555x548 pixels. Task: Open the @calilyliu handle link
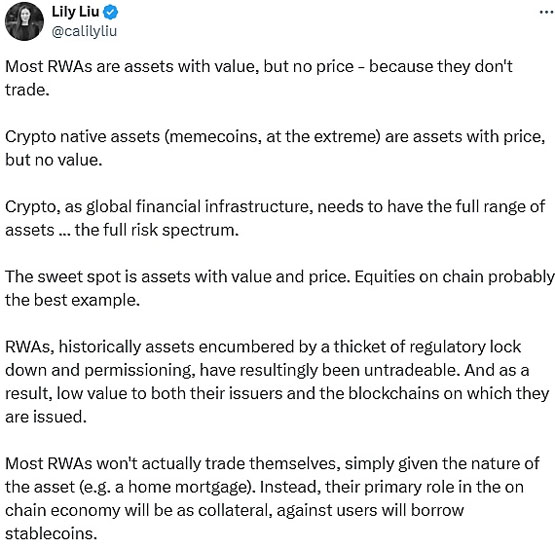coord(84,31)
